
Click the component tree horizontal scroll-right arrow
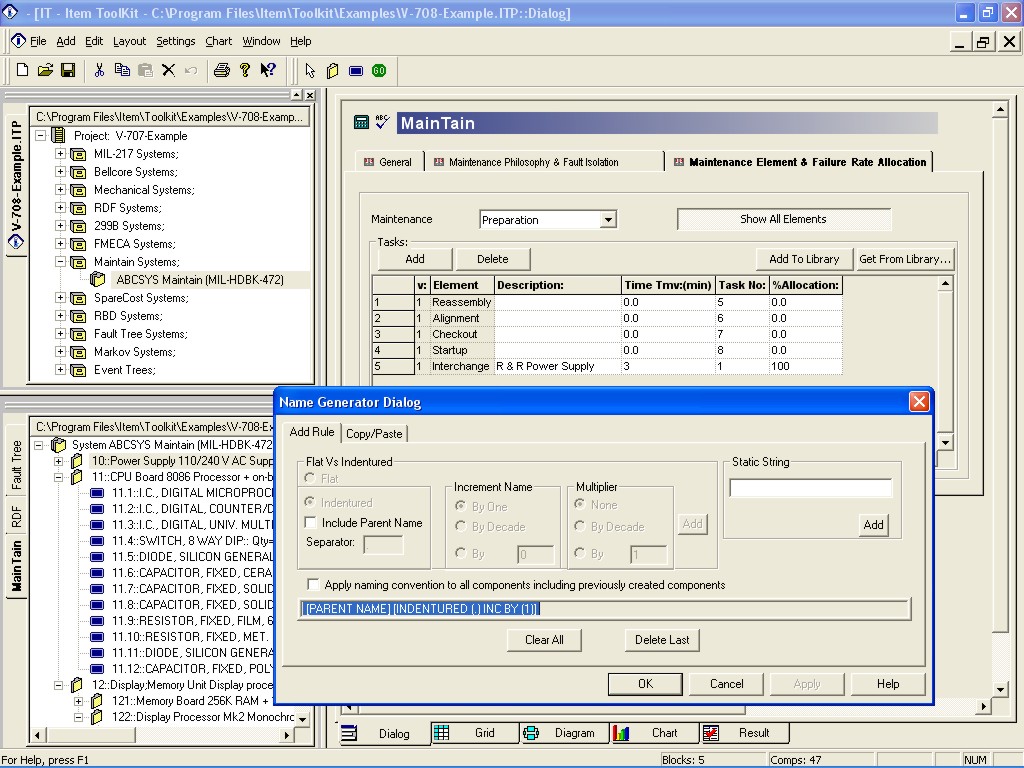(x=287, y=735)
